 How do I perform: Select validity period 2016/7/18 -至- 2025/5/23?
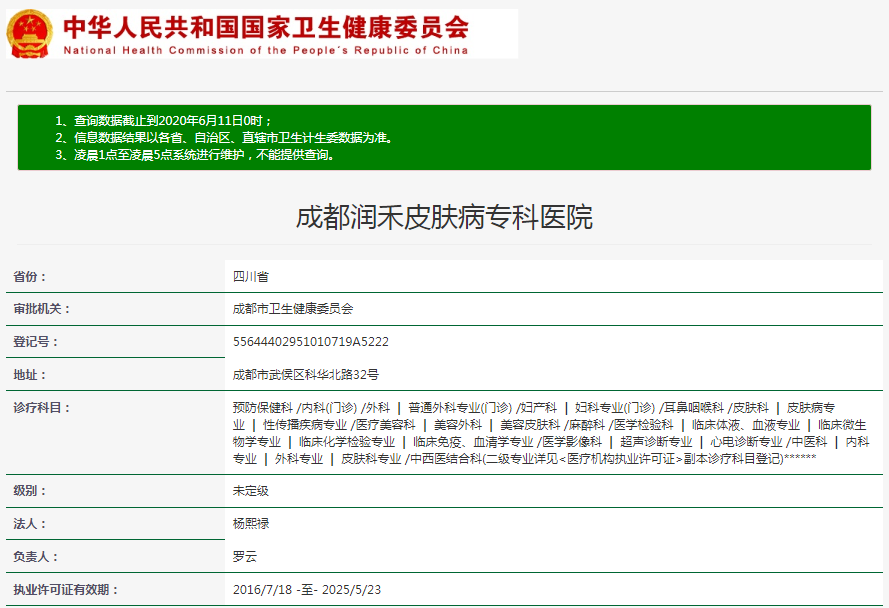point(307,590)
